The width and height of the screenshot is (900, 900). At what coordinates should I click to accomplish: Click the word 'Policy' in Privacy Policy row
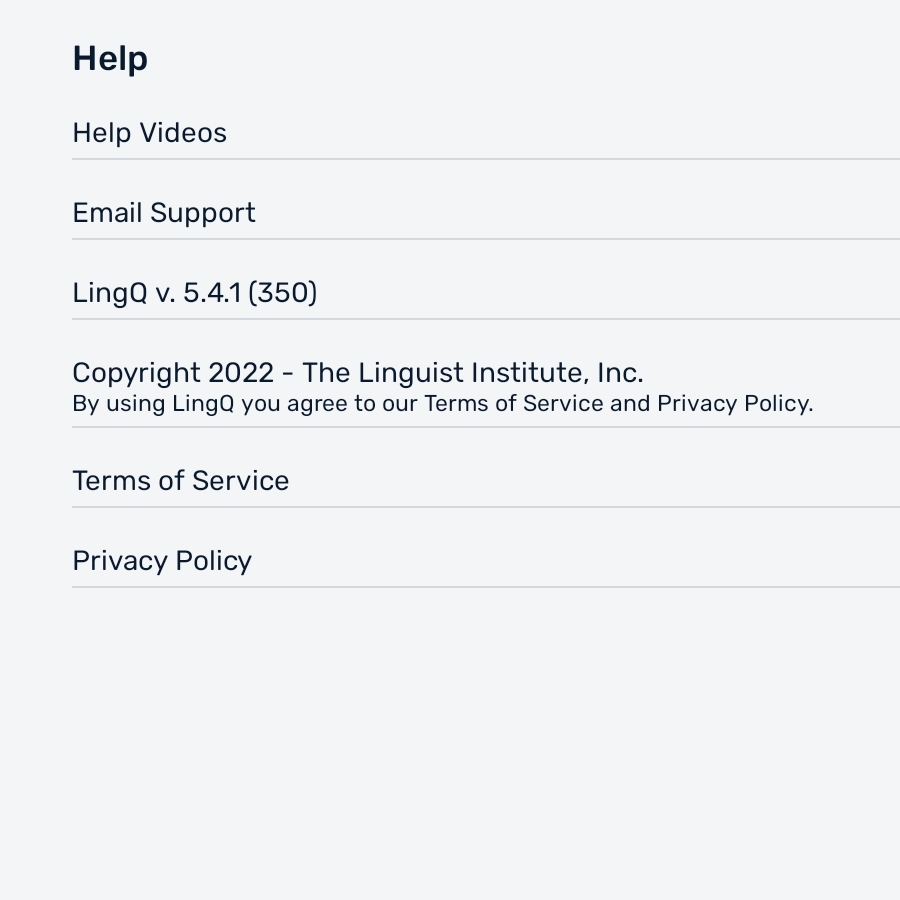[214, 561]
